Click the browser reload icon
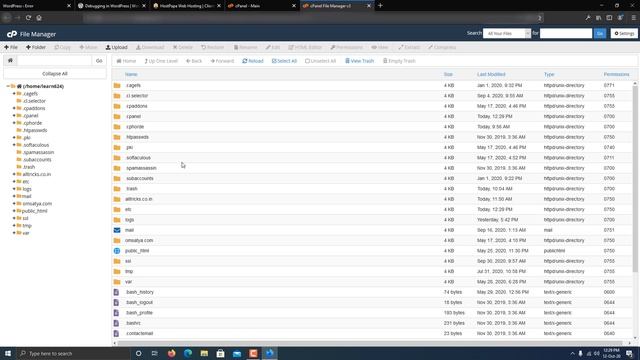640x360 pixels. pyautogui.click(x=28, y=18)
